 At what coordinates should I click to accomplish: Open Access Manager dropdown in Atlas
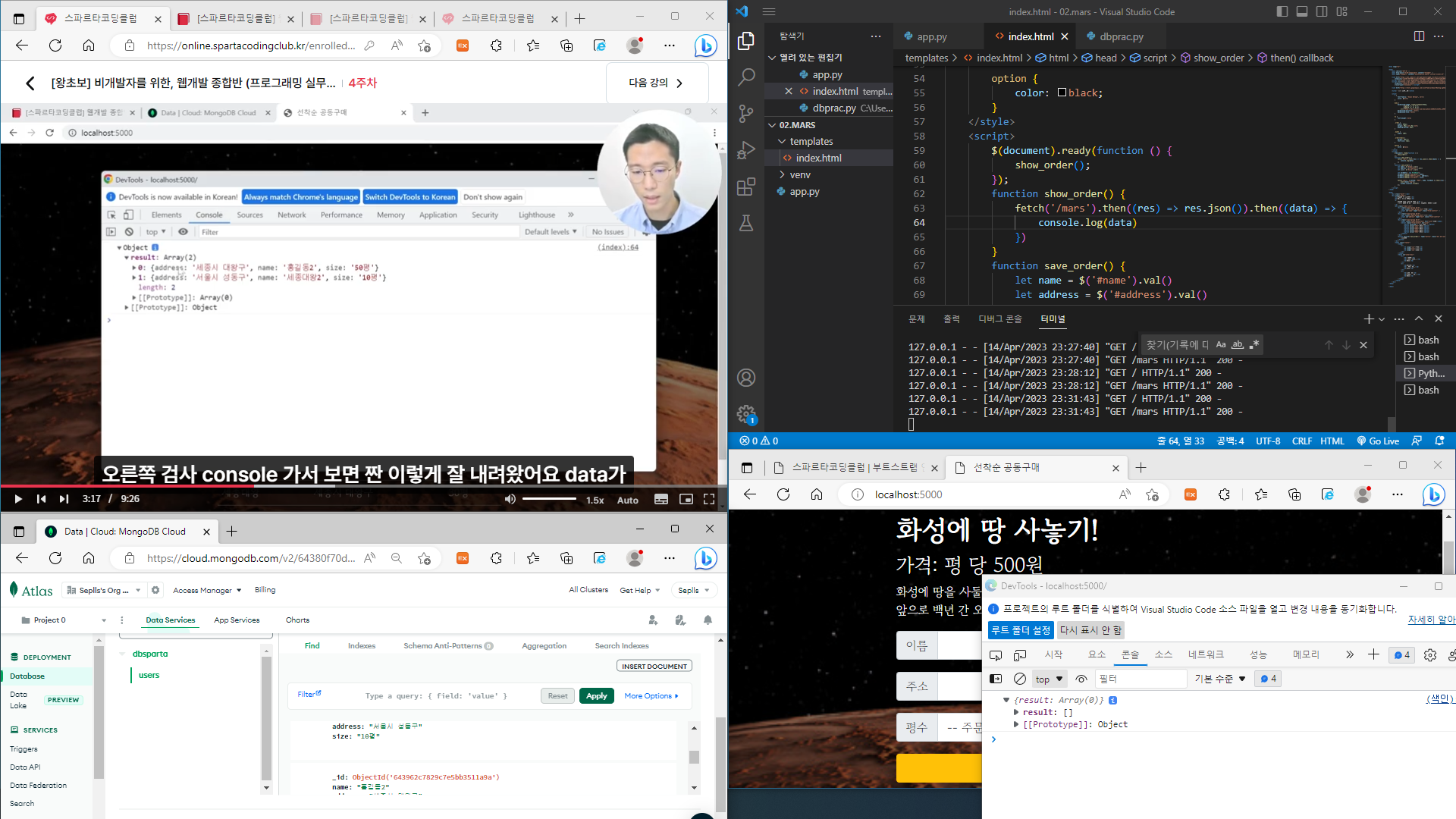[x=207, y=590]
